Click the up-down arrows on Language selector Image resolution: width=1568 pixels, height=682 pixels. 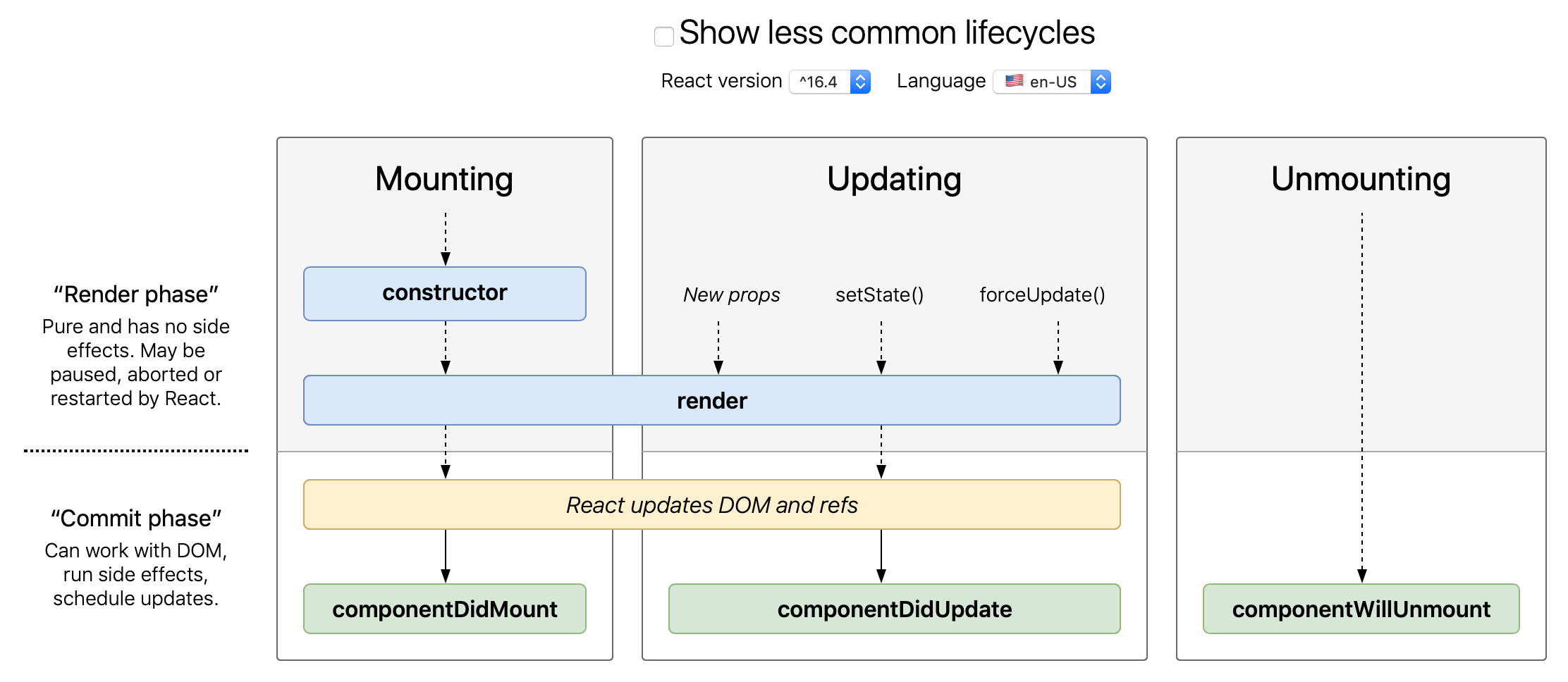point(1100,81)
